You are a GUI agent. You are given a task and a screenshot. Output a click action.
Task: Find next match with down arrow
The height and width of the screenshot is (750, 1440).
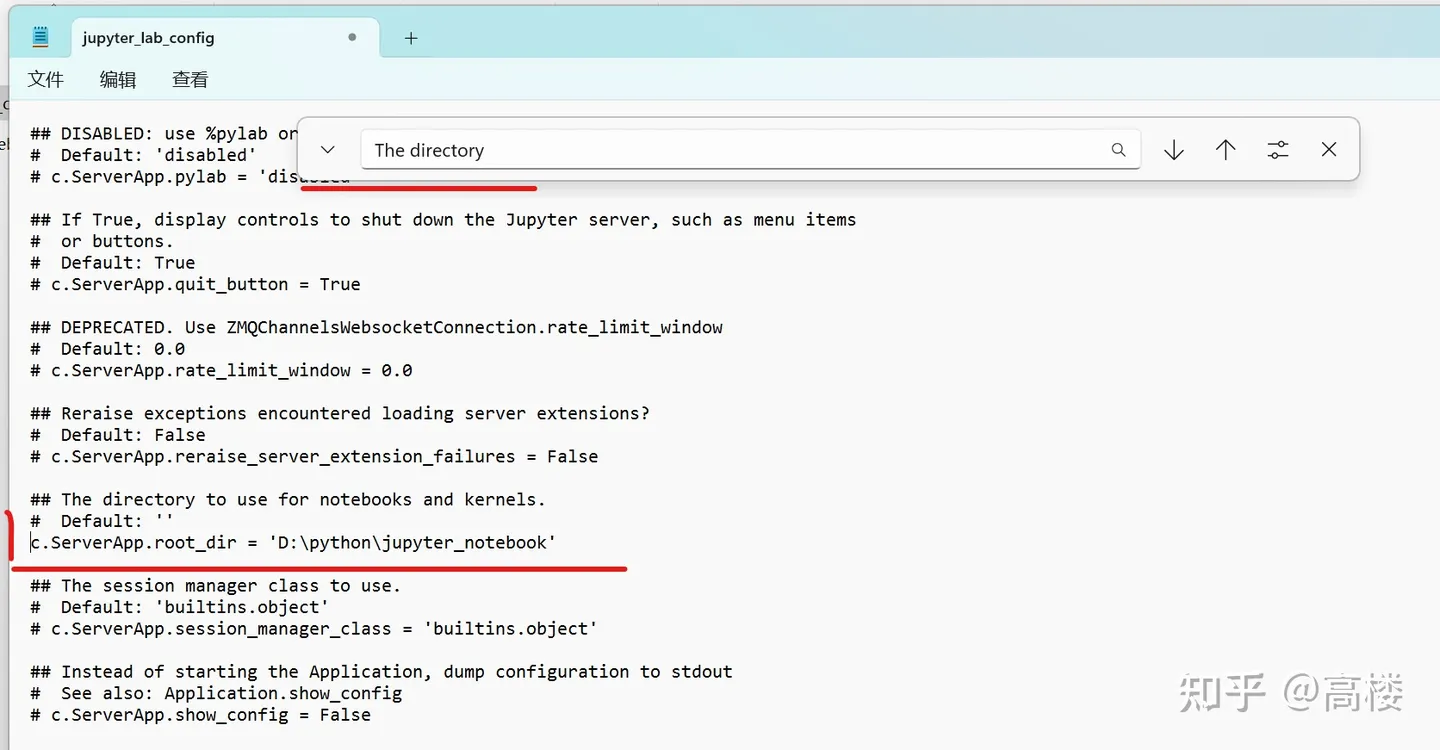tap(1174, 150)
